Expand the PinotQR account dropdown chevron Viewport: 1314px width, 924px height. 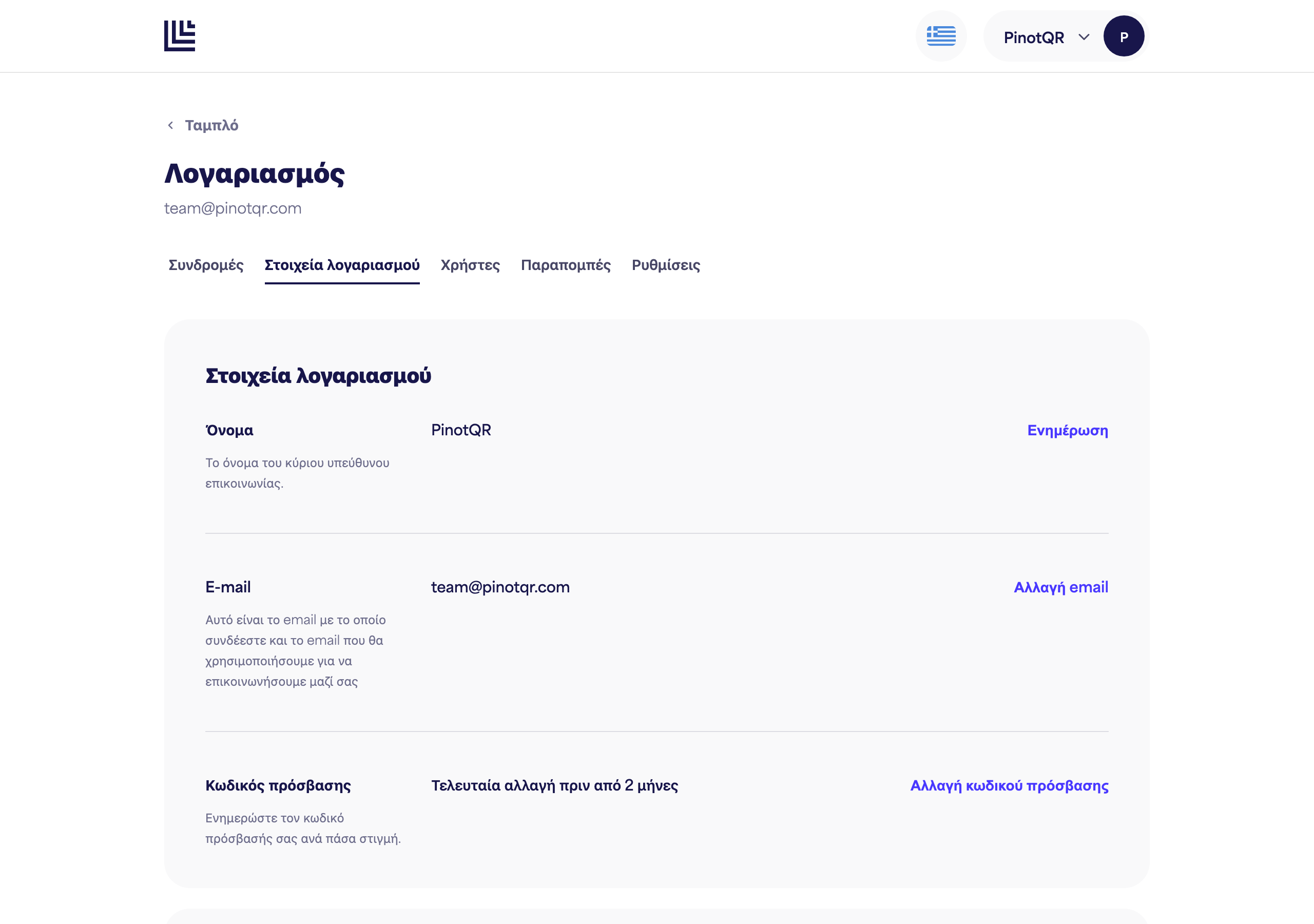pyautogui.click(x=1084, y=37)
